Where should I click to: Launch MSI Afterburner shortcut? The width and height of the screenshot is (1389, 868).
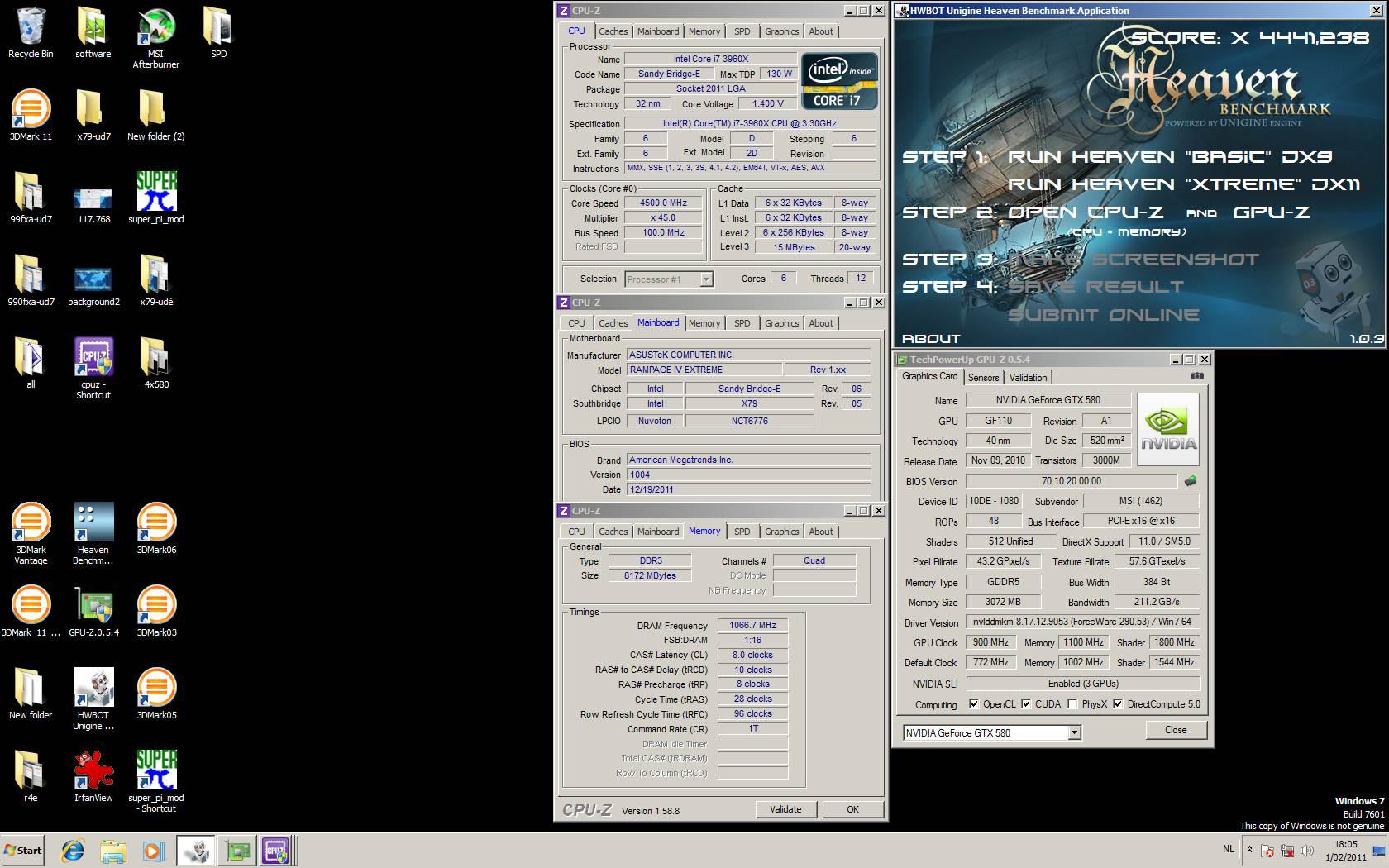[x=155, y=38]
